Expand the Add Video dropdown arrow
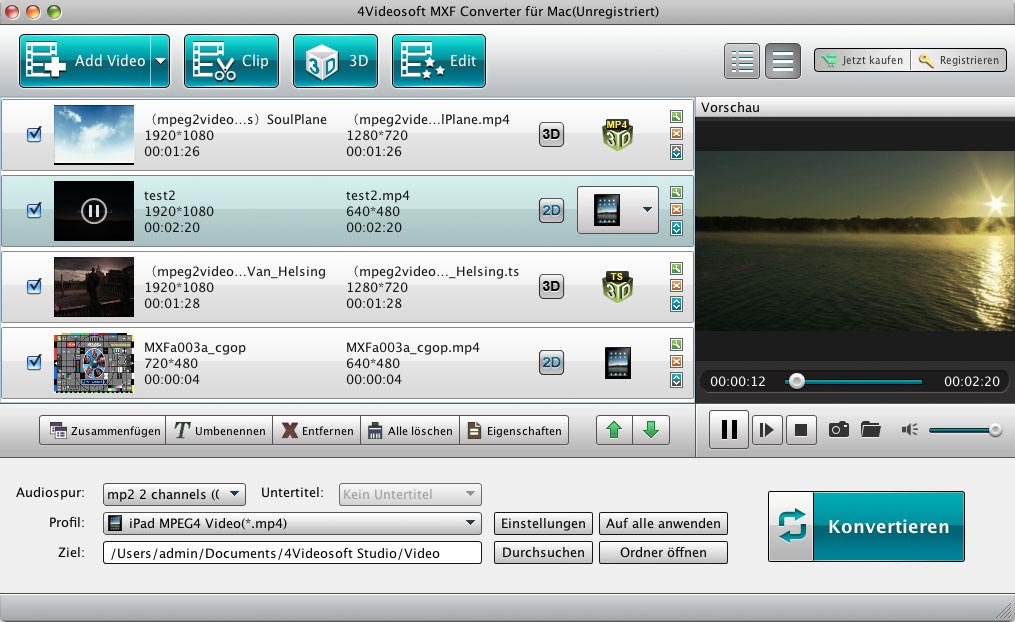Image resolution: width=1015 pixels, height=622 pixels. pyautogui.click(x=160, y=61)
